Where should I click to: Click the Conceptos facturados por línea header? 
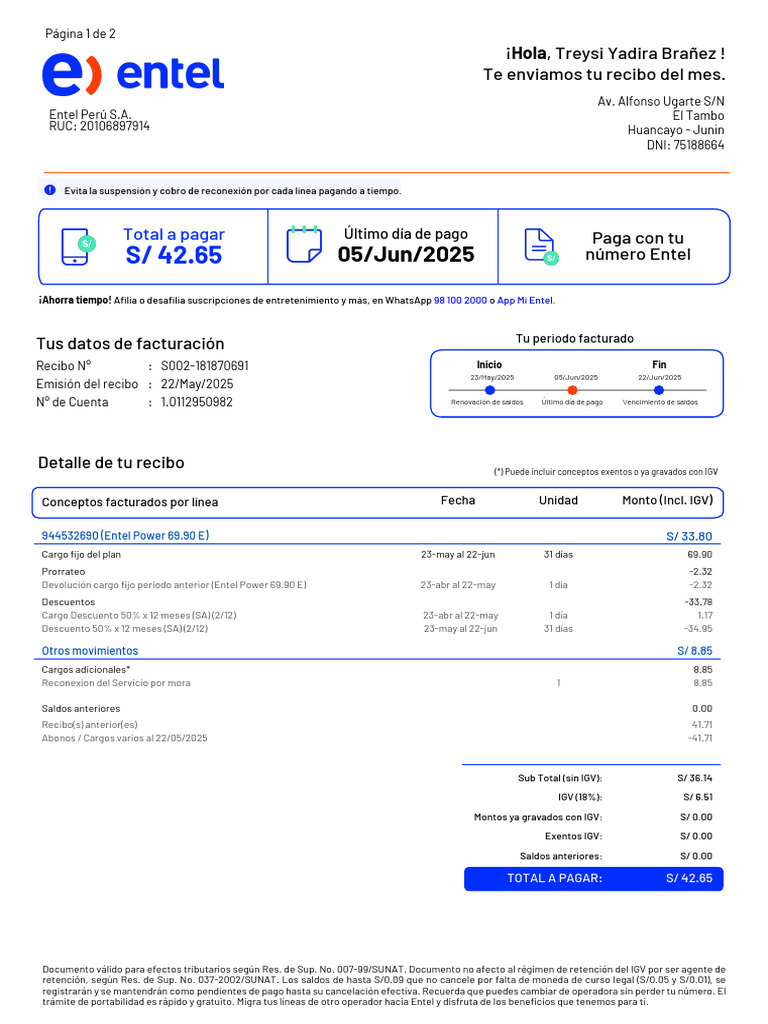[x=130, y=502]
